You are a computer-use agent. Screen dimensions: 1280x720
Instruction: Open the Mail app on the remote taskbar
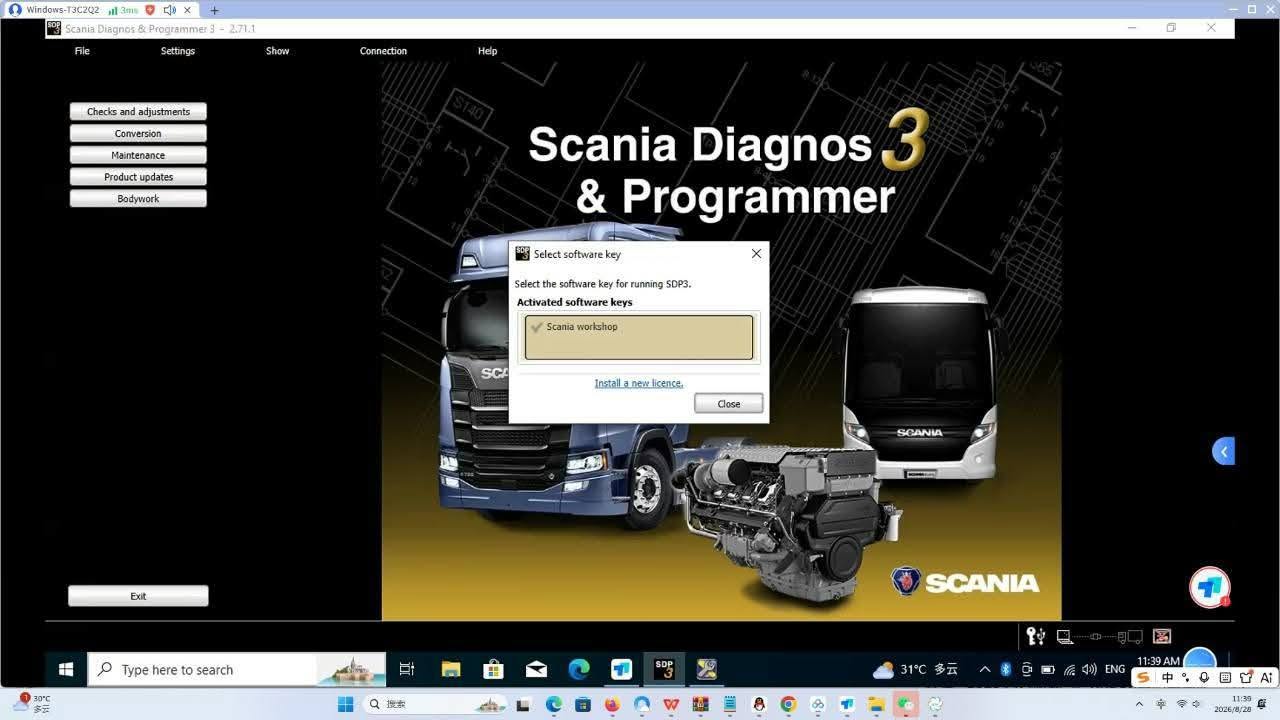click(536, 669)
